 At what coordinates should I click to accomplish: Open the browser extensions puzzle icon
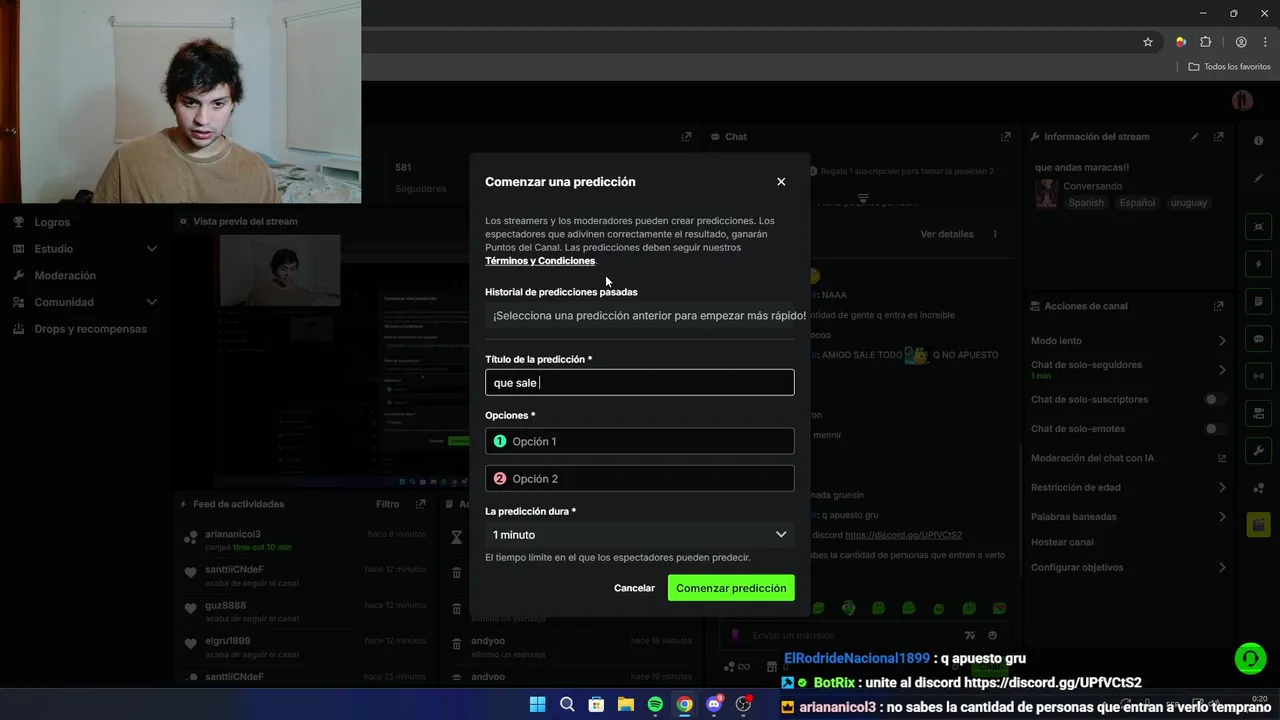coord(1205,42)
